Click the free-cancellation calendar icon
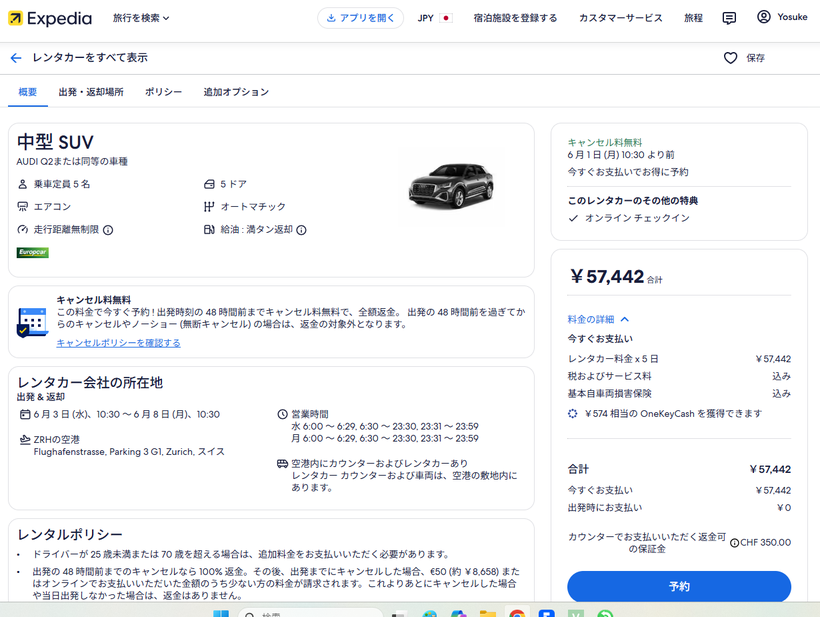This screenshot has width=820, height=617. tap(32, 322)
